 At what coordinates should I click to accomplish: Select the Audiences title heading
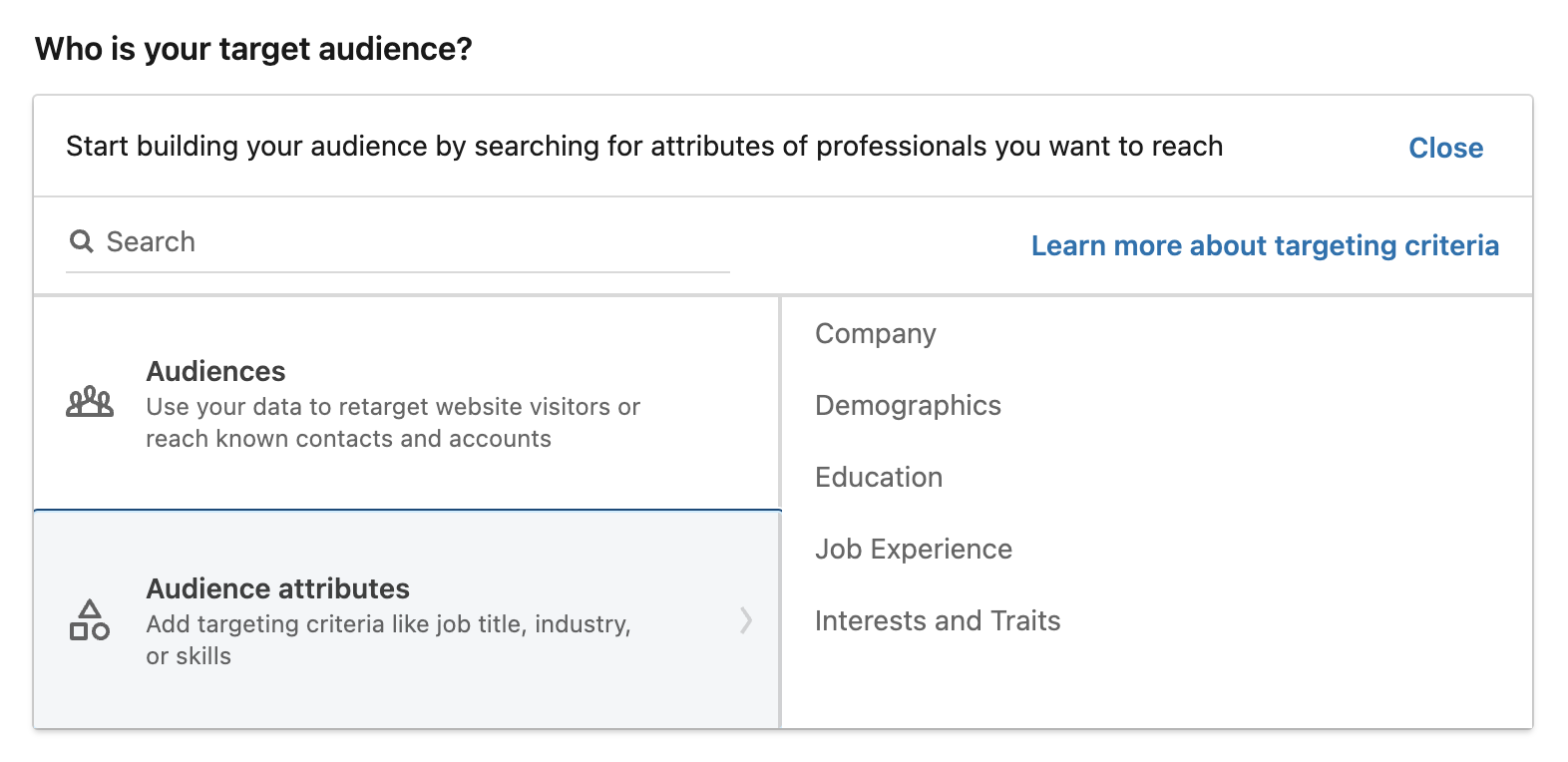[x=215, y=371]
